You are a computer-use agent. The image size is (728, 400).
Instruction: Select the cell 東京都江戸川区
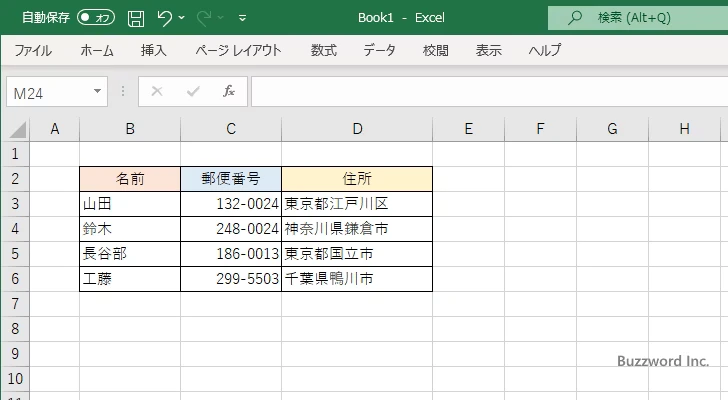coord(357,204)
